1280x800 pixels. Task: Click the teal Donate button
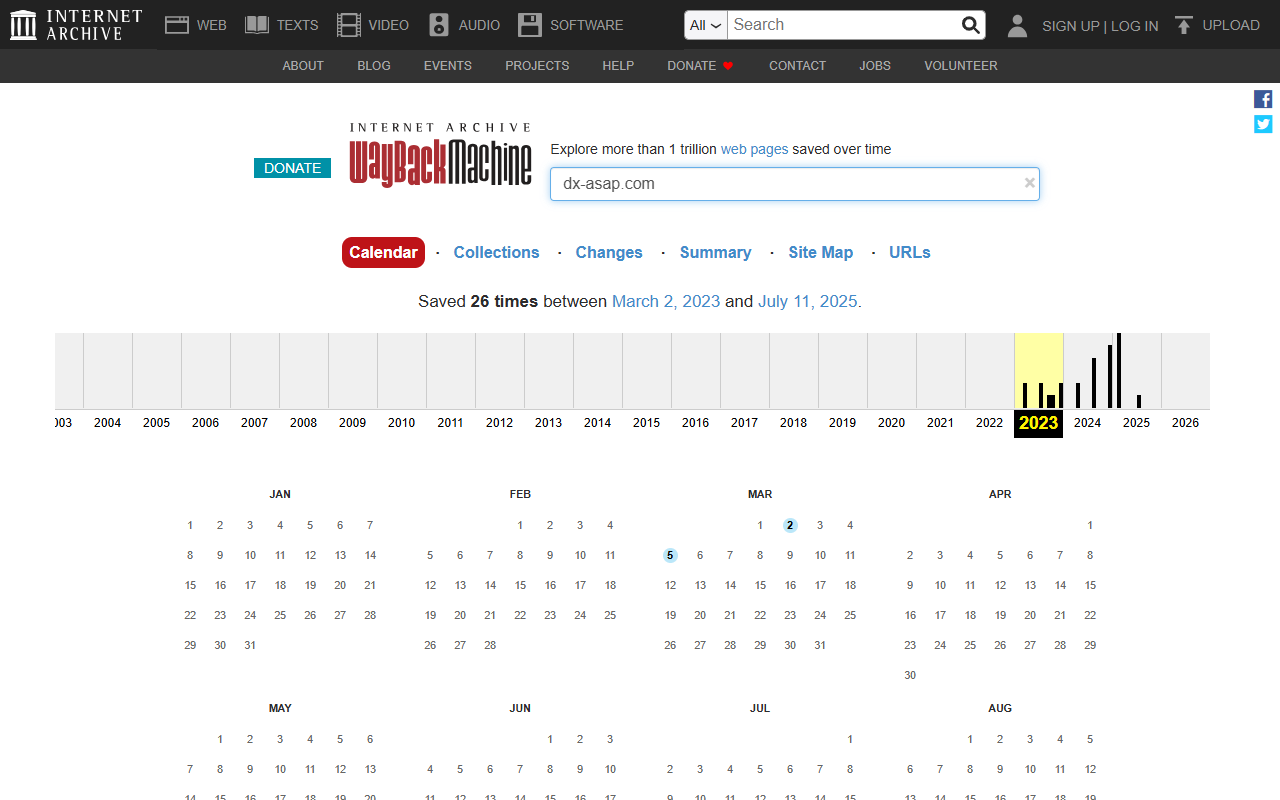click(x=292, y=168)
